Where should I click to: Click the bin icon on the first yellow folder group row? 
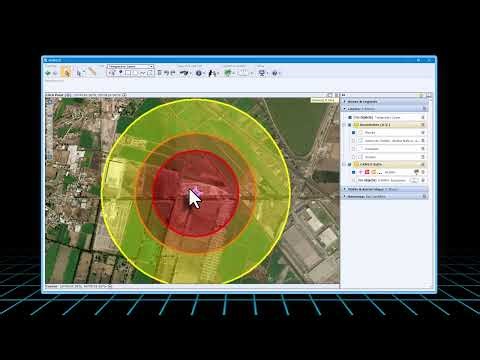coord(423,125)
